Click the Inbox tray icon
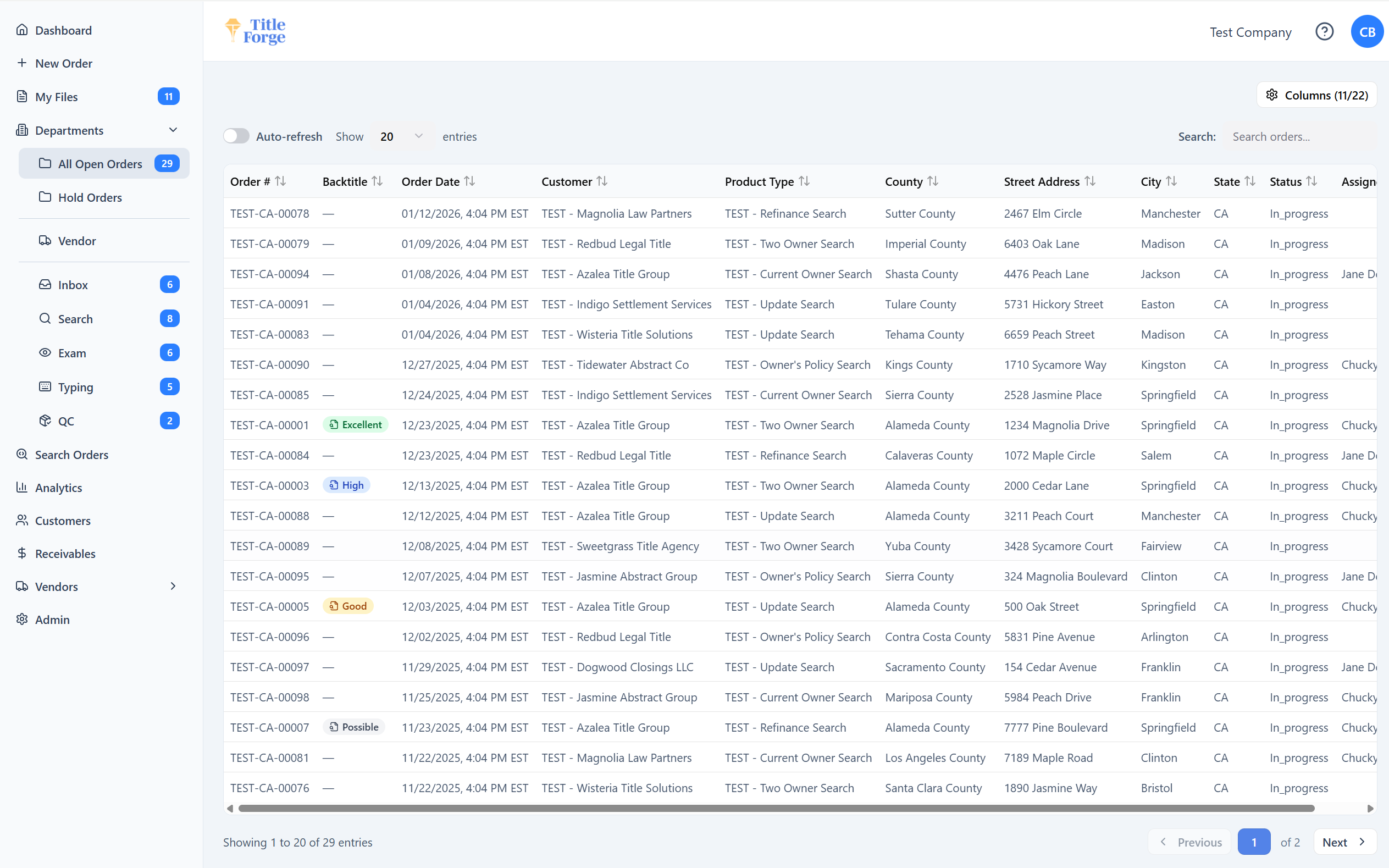Image resolution: width=1389 pixels, height=868 pixels. [45, 284]
